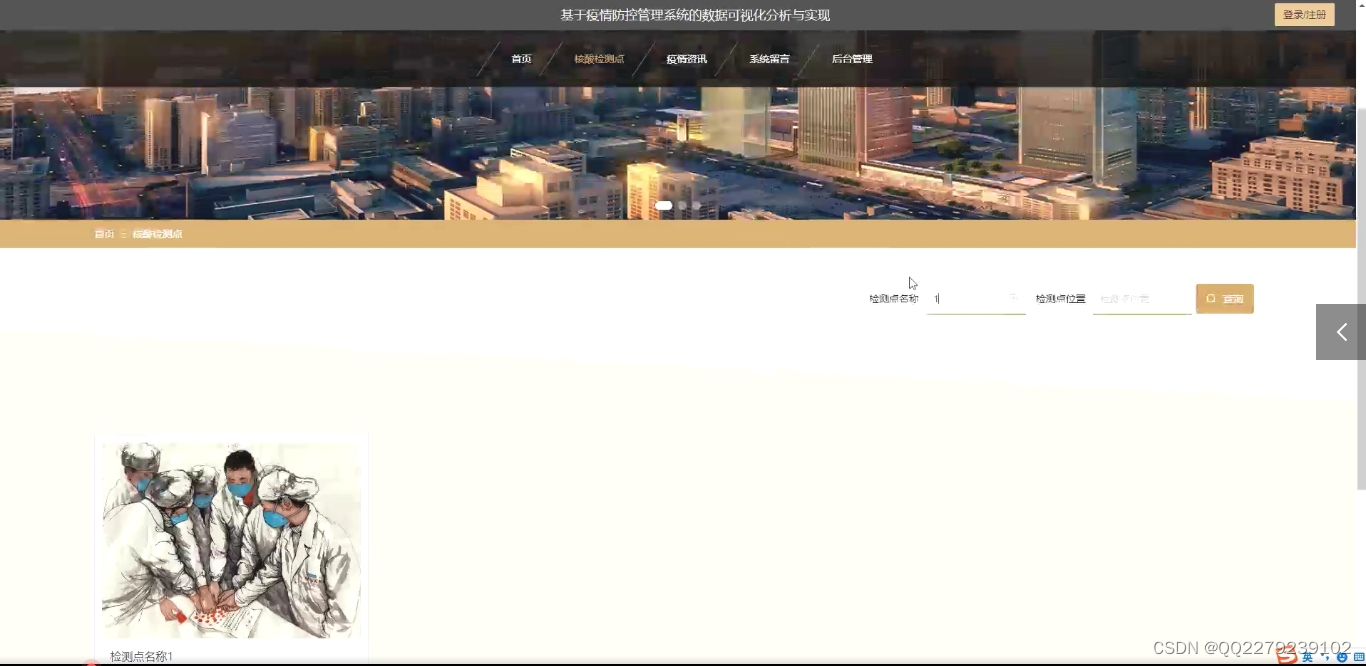Click the 登录/注册 button

click(x=1304, y=14)
